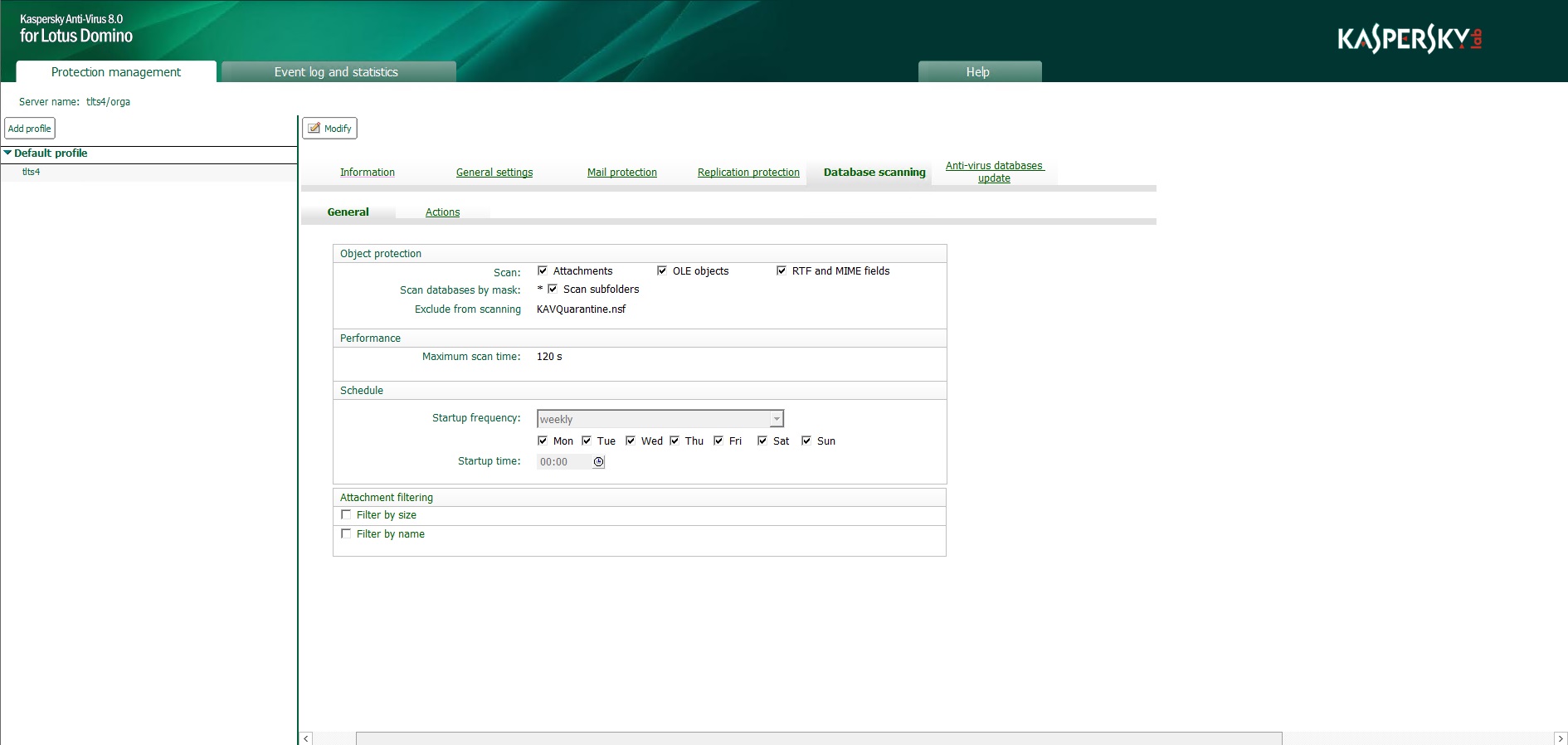Toggle the Attachments scan checkbox
The image size is (1568, 745).
point(543,271)
